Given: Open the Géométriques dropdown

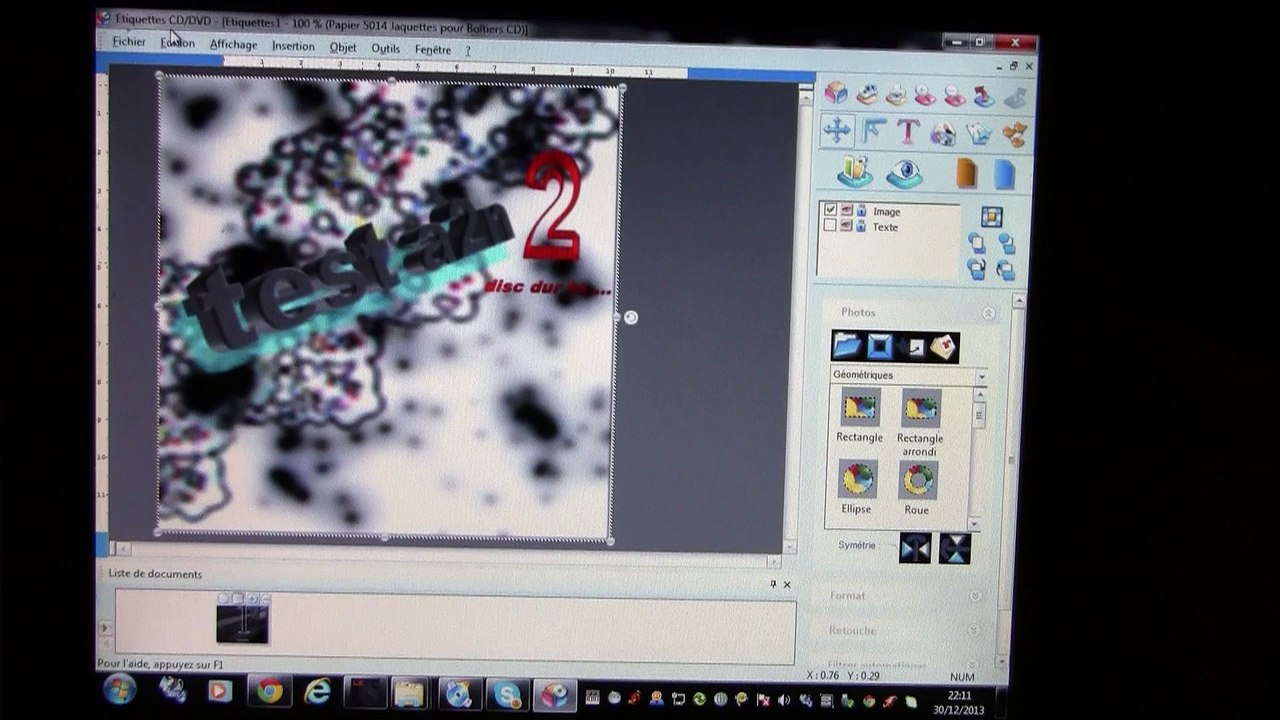Looking at the screenshot, I should 981,376.
